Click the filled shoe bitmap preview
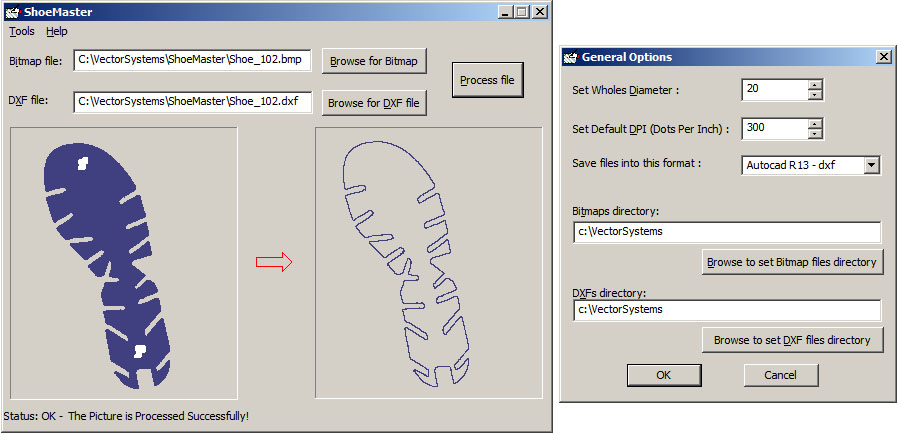 click(123, 263)
